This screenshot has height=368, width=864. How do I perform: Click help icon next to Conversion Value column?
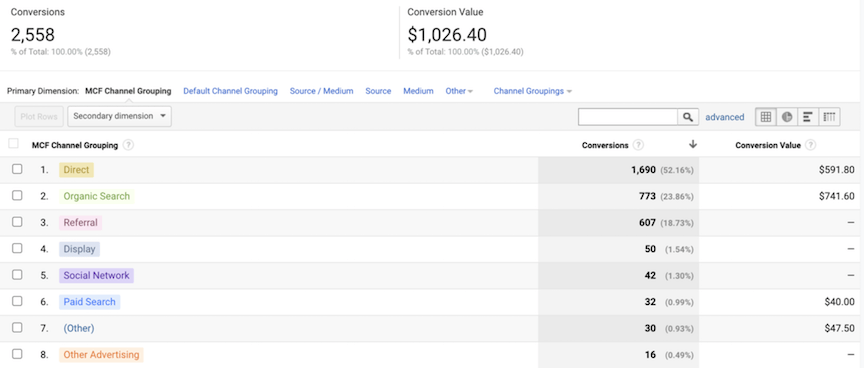point(810,145)
